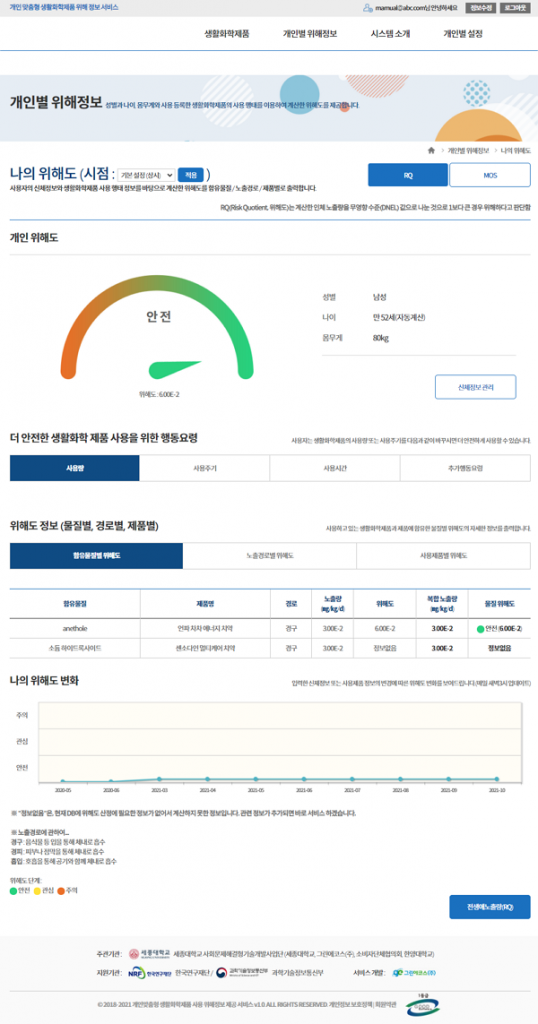Click the anethole cell in the table
The height and width of the screenshot is (1024, 538).
tap(74, 628)
